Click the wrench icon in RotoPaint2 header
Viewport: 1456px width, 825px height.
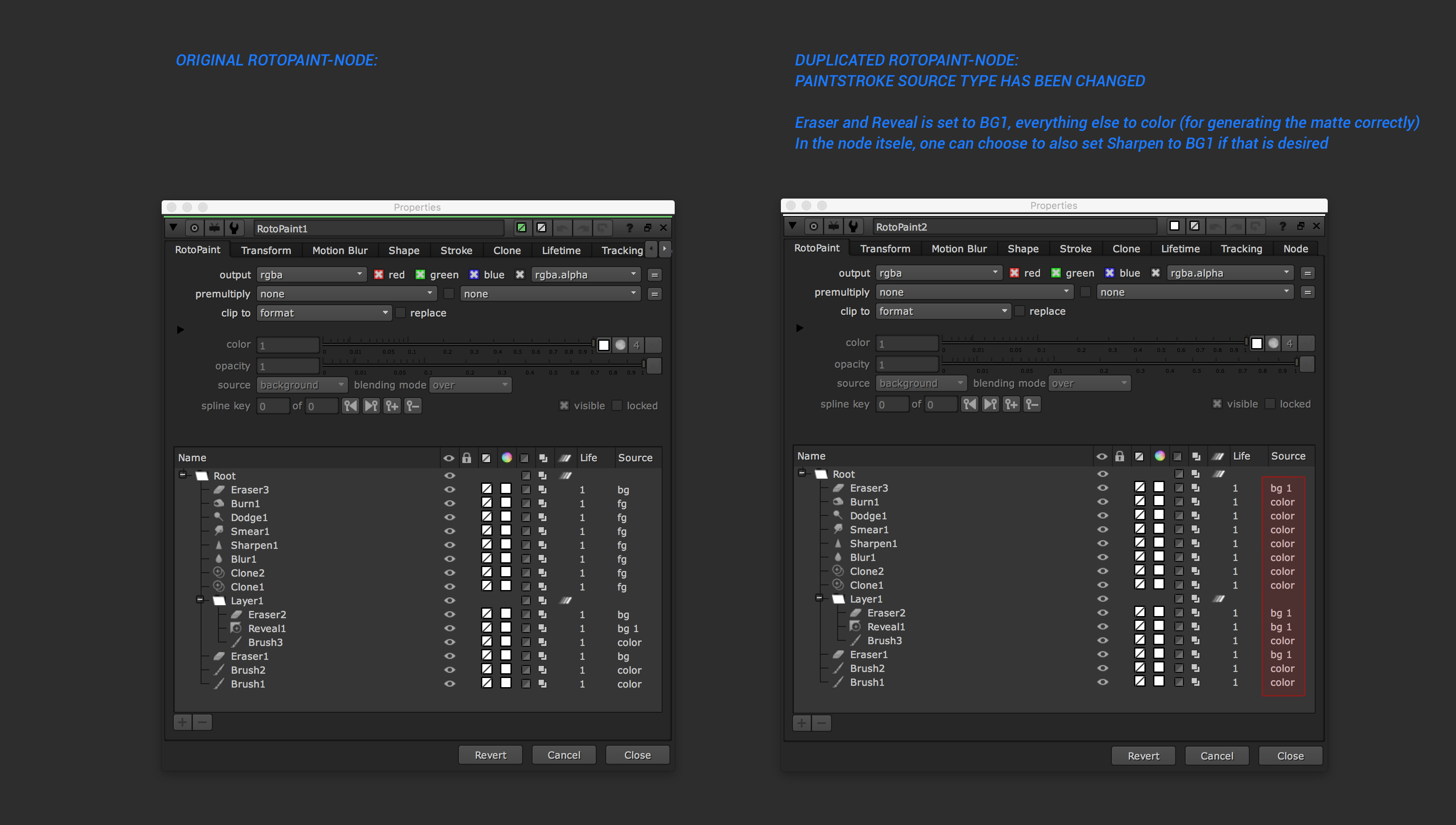853,226
